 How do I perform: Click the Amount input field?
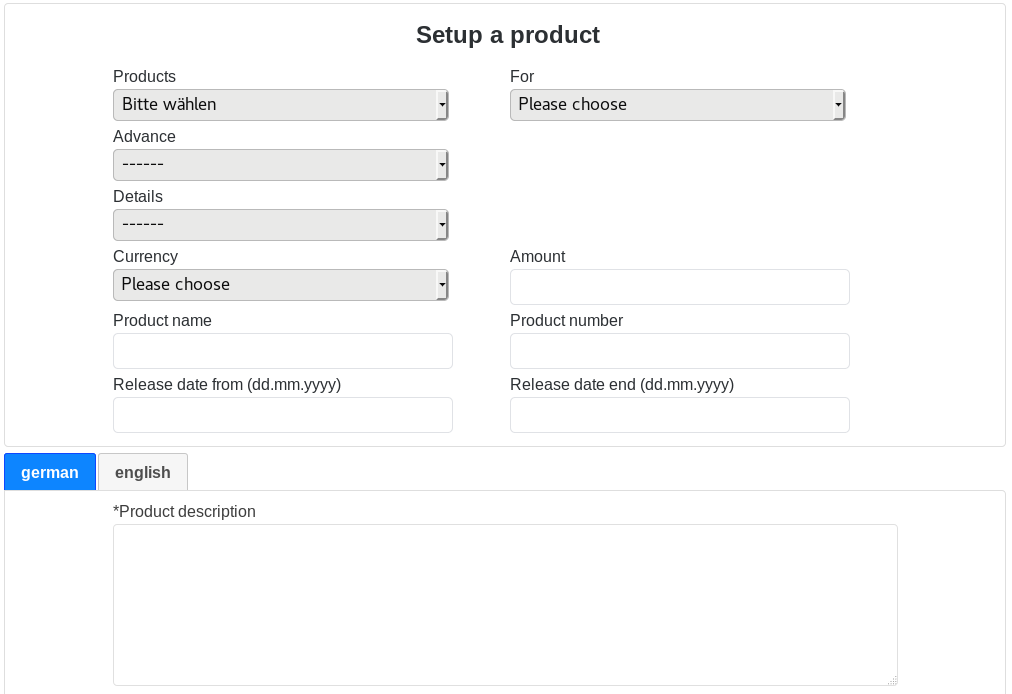679,287
